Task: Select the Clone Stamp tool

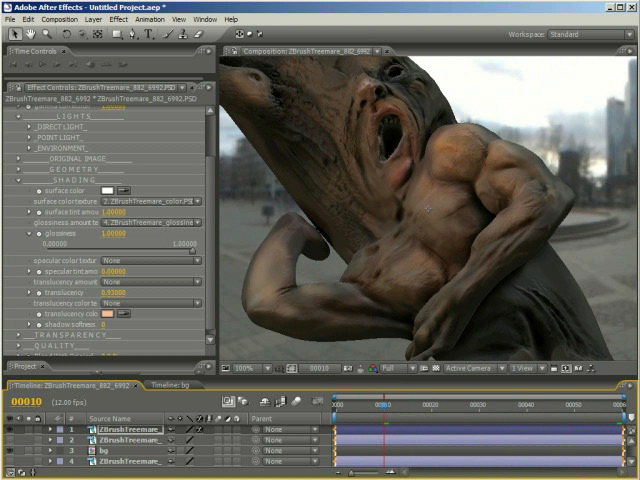Action: 183,34
